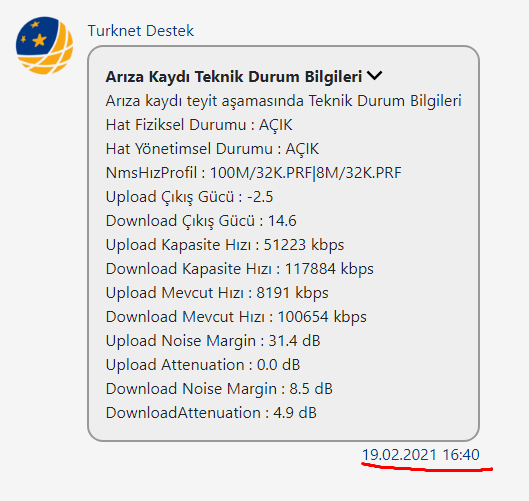Click the Download Mevcut Hızı line
The image size is (529, 501).
(x=236, y=317)
